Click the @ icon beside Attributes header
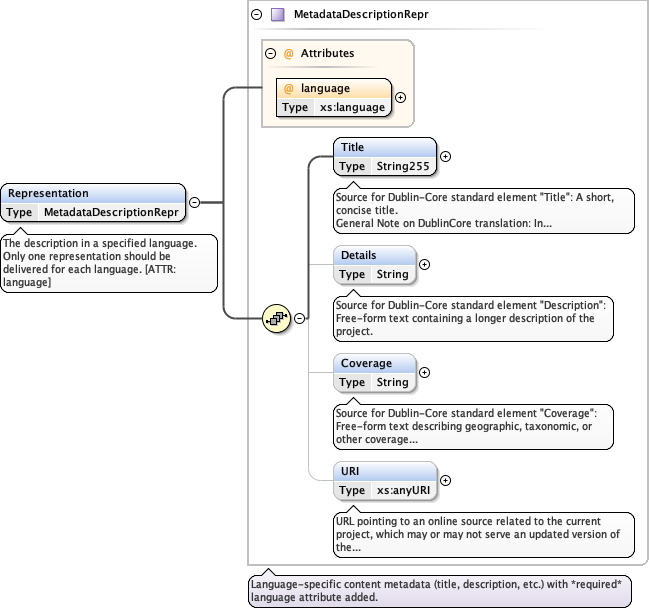 (x=288, y=53)
